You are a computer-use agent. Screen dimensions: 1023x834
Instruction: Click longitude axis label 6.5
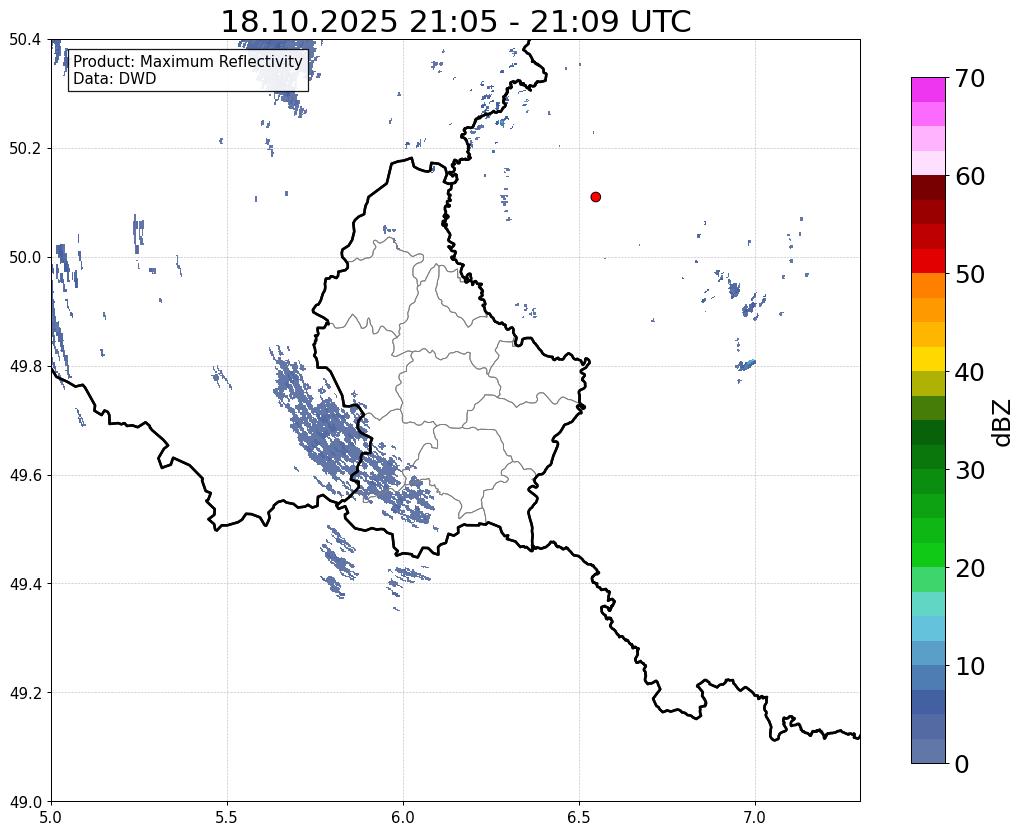[579, 817]
